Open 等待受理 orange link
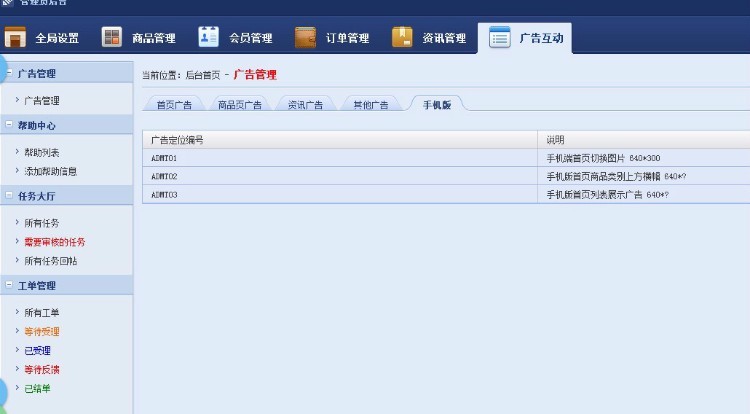This screenshot has width=750, height=414. (42, 332)
